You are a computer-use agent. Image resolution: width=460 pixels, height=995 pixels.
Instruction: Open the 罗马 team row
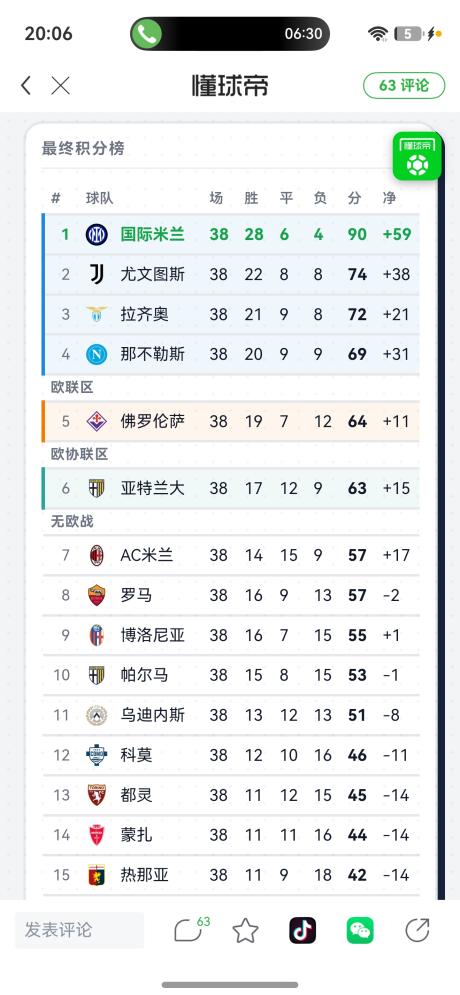(231, 595)
